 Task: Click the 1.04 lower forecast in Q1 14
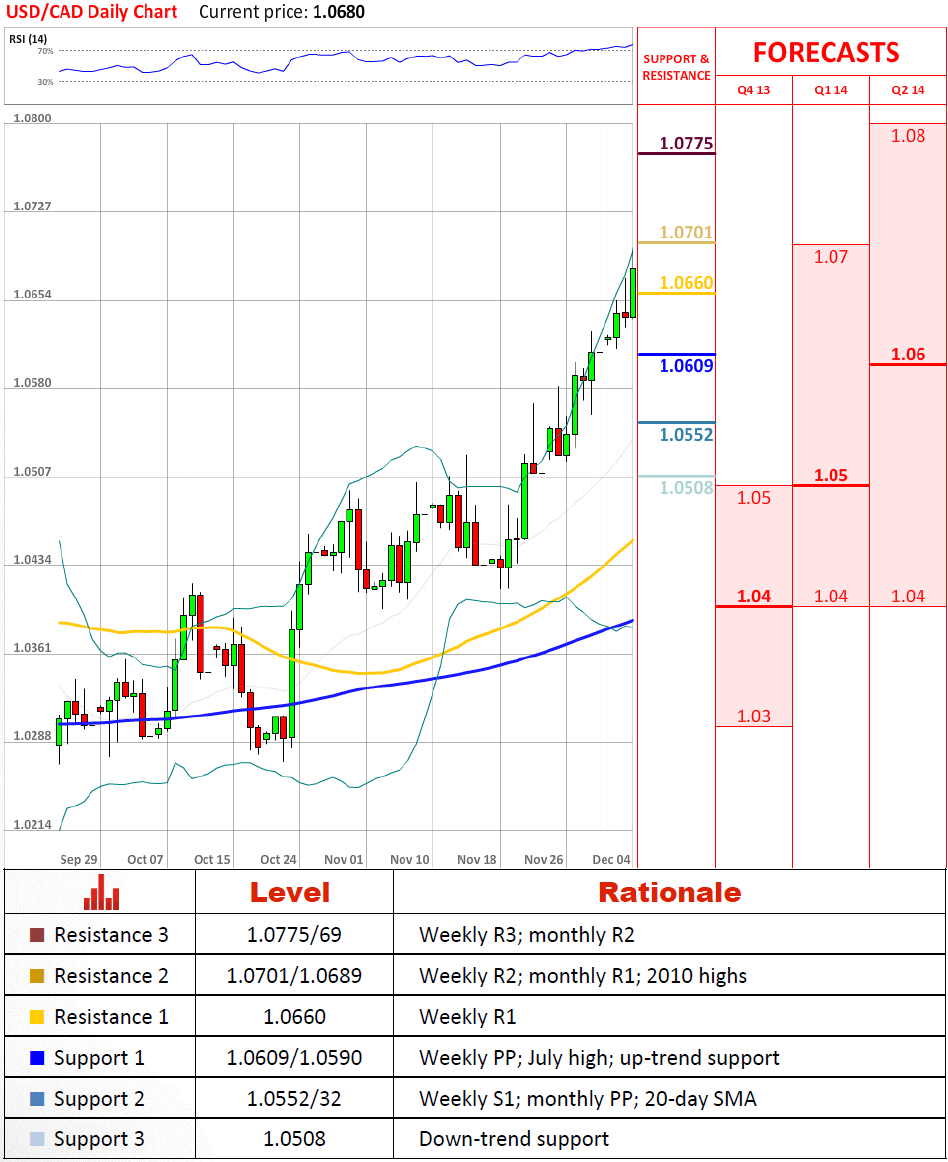pos(831,596)
